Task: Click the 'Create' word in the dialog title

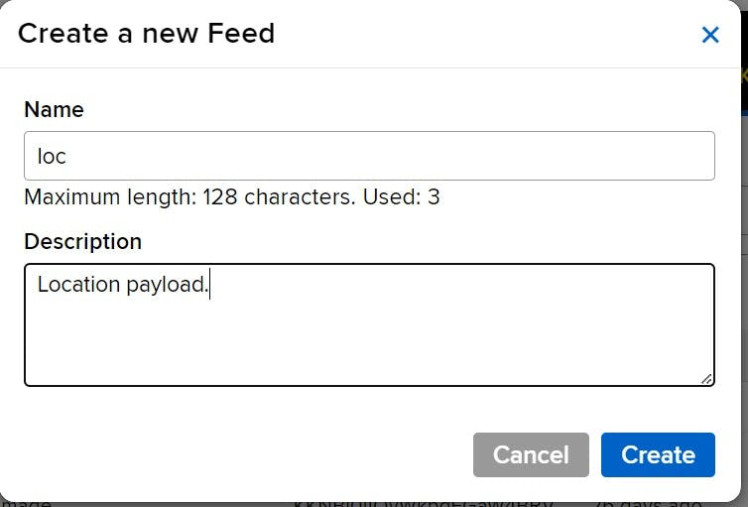Action: coord(59,34)
